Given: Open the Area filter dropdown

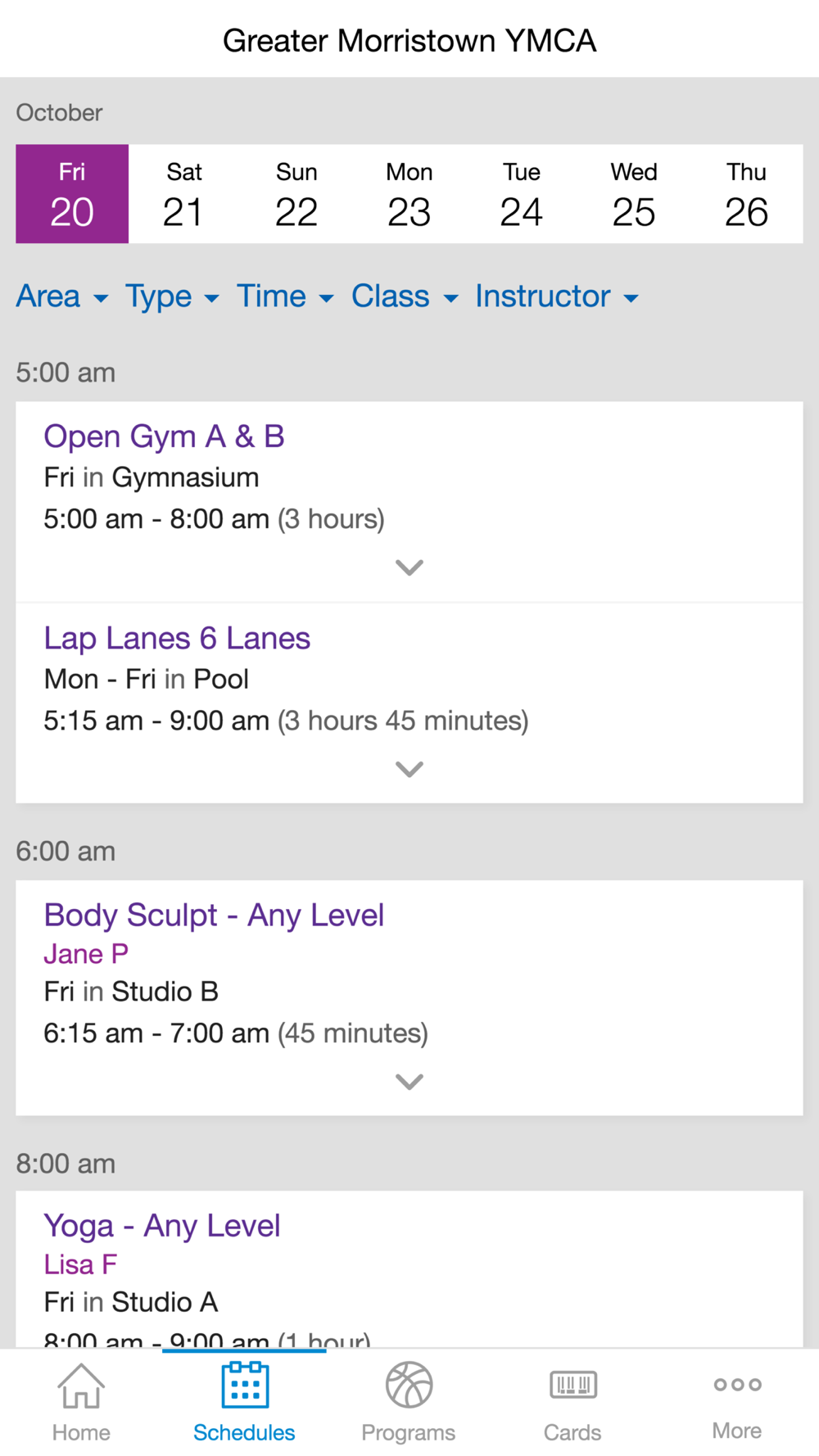Looking at the screenshot, I should coord(62,296).
